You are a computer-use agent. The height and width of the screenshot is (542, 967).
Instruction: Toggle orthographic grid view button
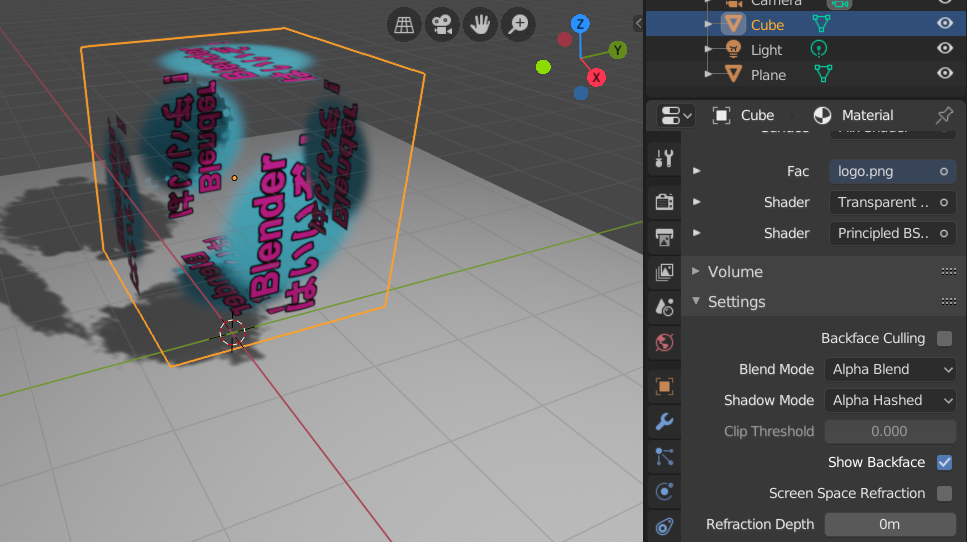click(x=404, y=25)
